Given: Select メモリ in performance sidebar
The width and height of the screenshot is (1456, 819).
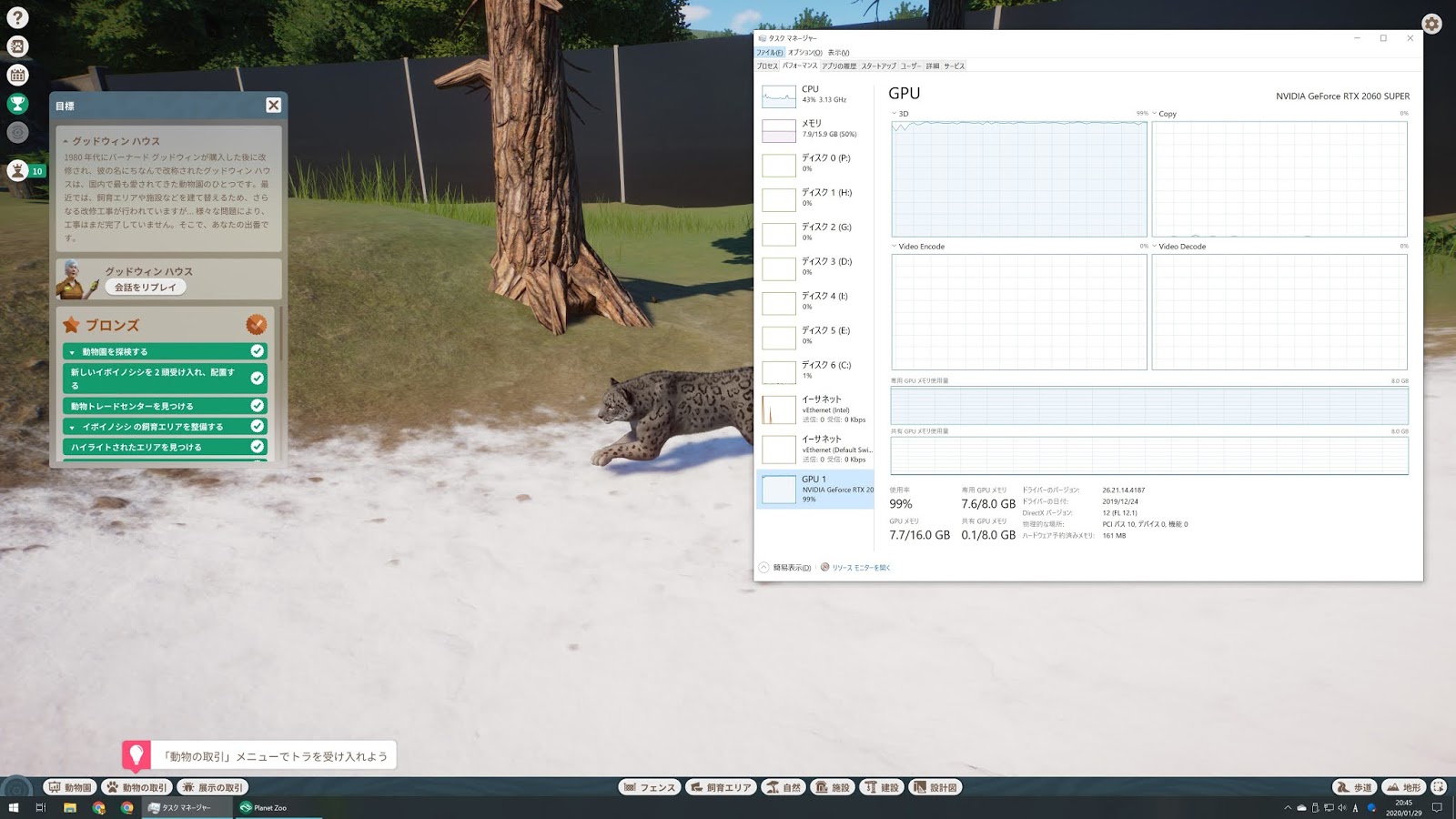Looking at the screenshot, I should (815, 129).
